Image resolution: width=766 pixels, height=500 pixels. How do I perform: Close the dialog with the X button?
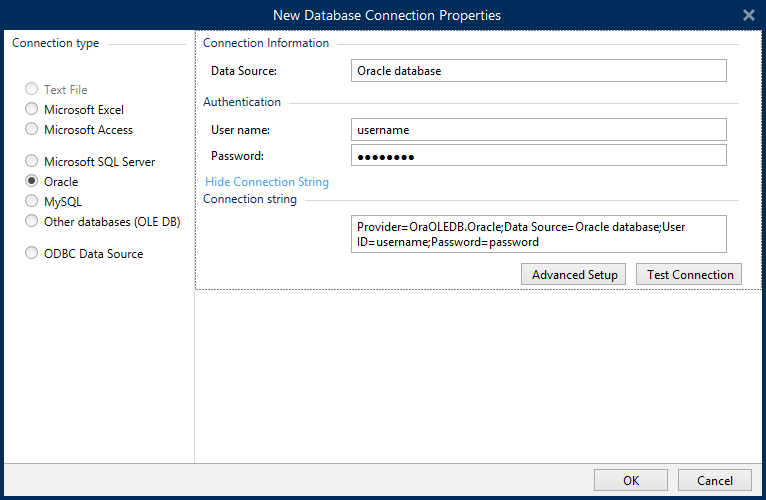tap(748, 15)
